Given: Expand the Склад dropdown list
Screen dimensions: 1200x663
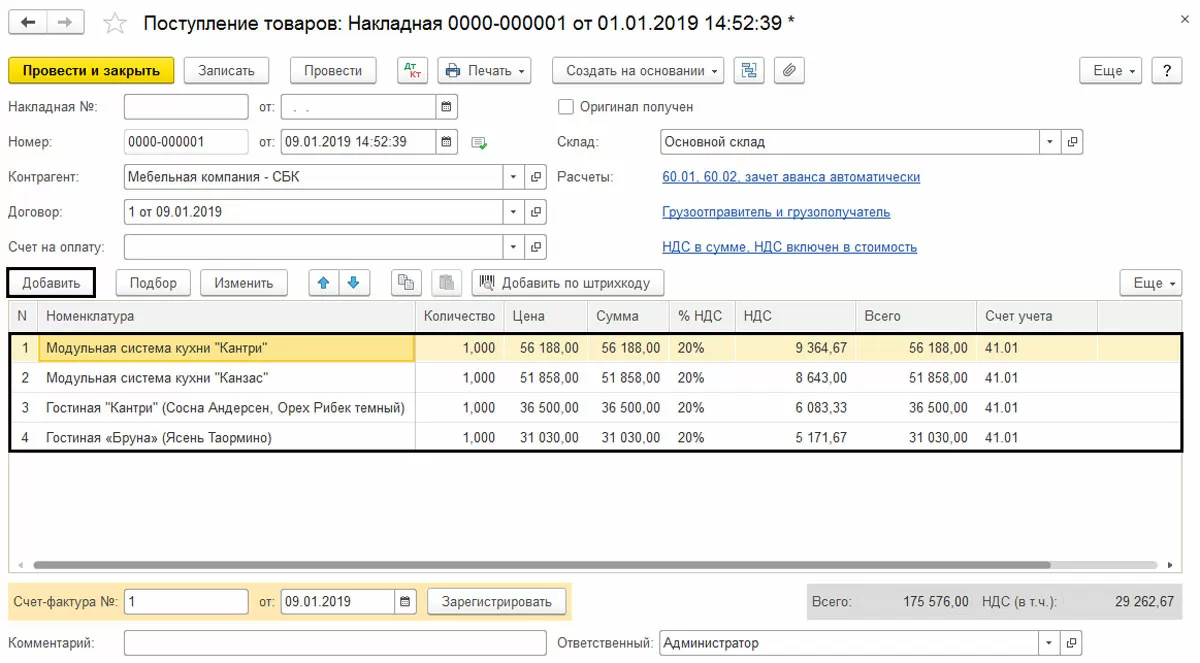Looking at the screenshot, I should point(1049,142).
